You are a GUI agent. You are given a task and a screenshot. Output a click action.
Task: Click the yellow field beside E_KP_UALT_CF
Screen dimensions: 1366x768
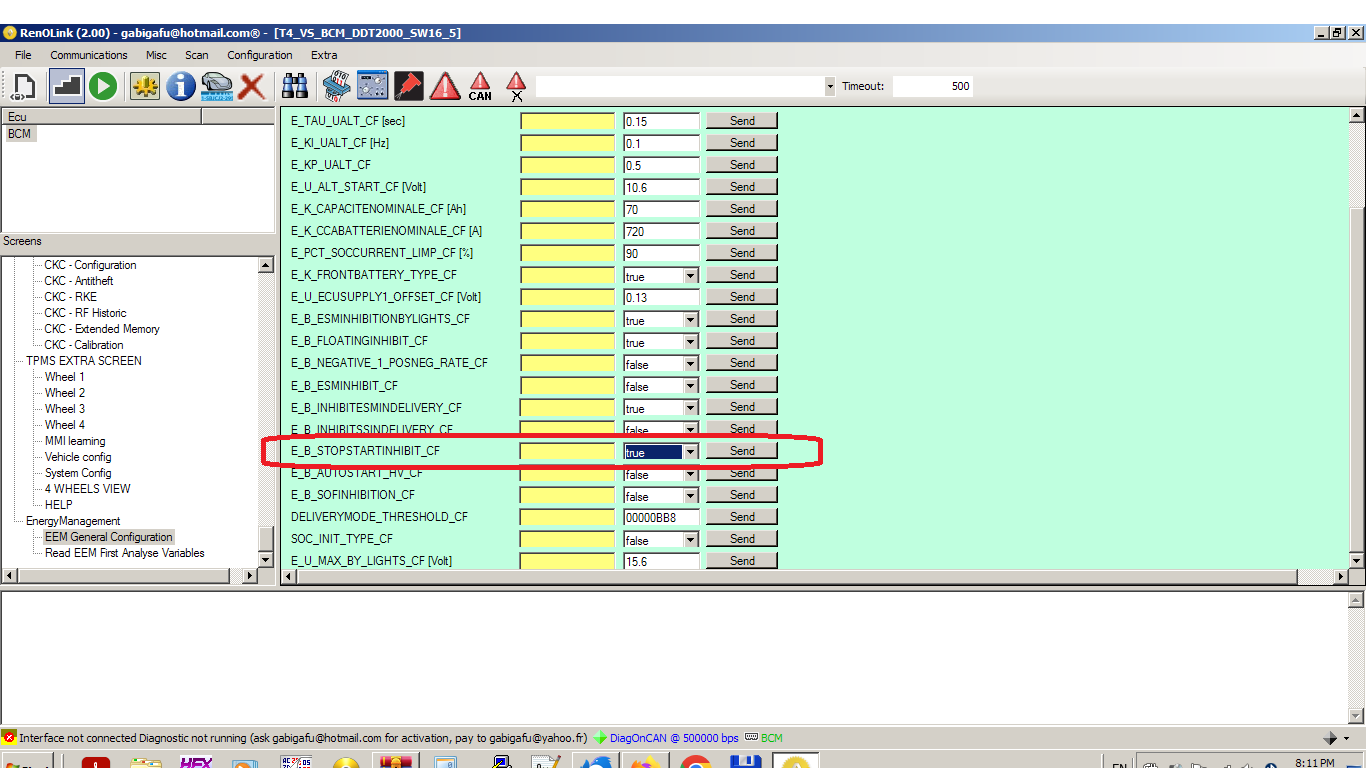pyautogui.click(x=567, y=165)
